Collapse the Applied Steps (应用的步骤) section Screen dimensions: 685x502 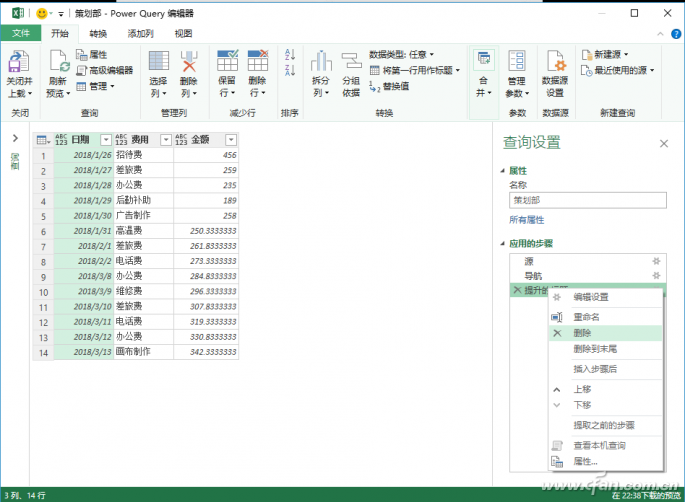[502, 243]
